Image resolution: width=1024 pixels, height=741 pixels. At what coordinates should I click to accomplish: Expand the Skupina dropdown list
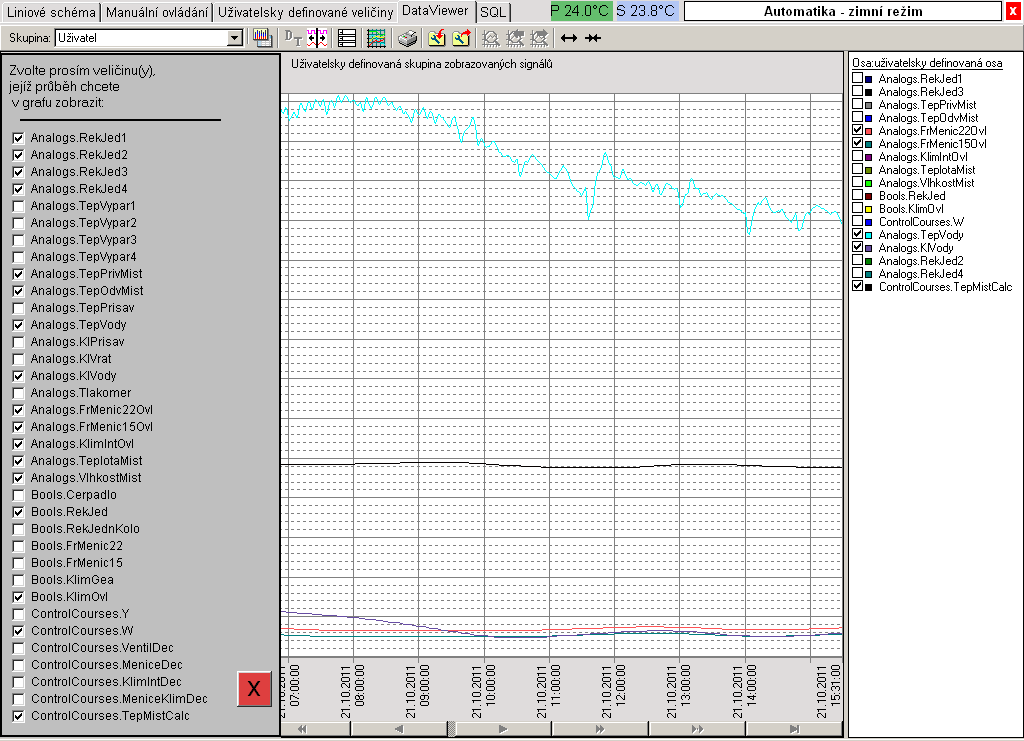click(x=235, y=38)
